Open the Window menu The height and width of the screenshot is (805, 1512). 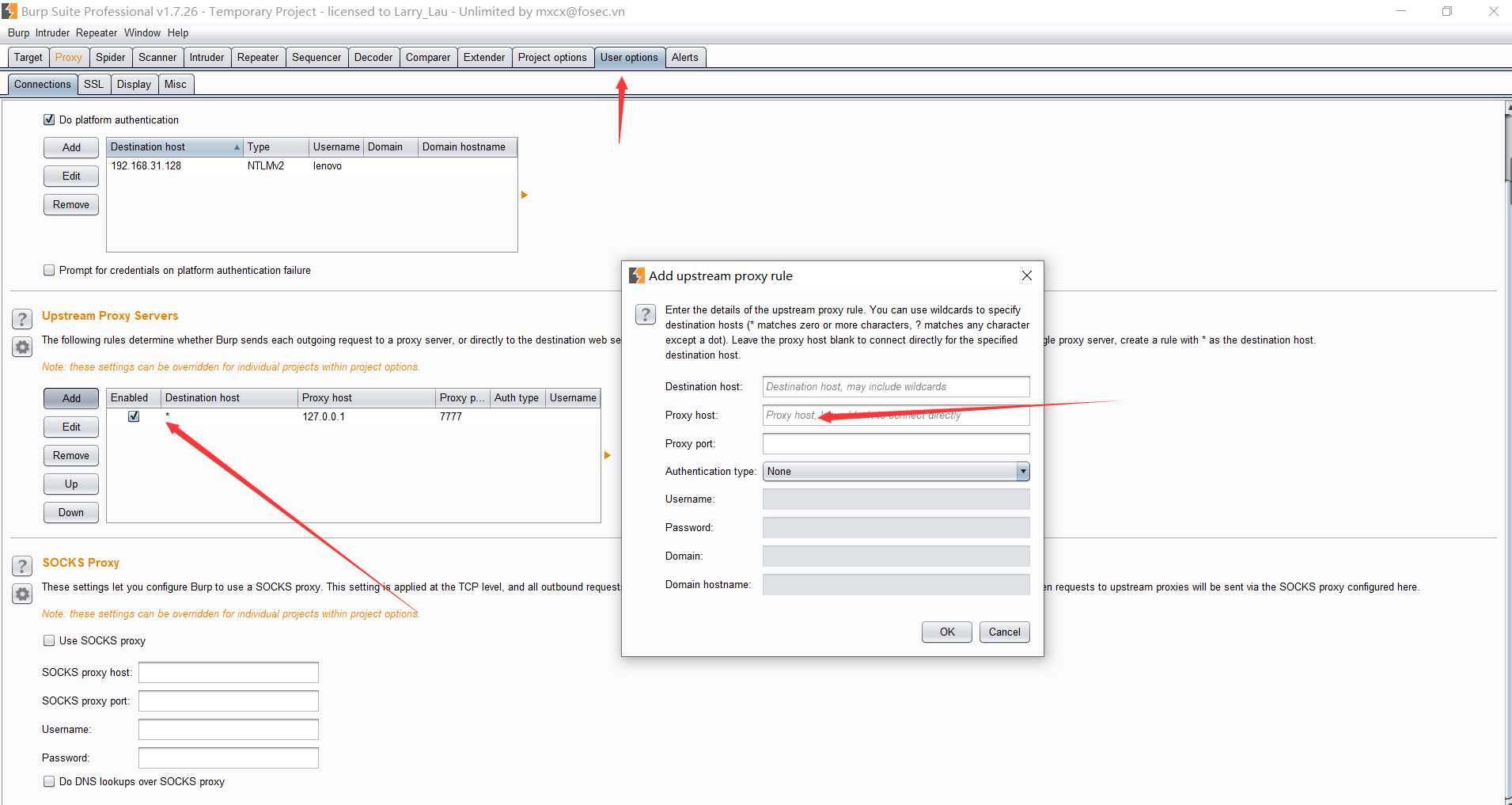[x=142, y=32]
